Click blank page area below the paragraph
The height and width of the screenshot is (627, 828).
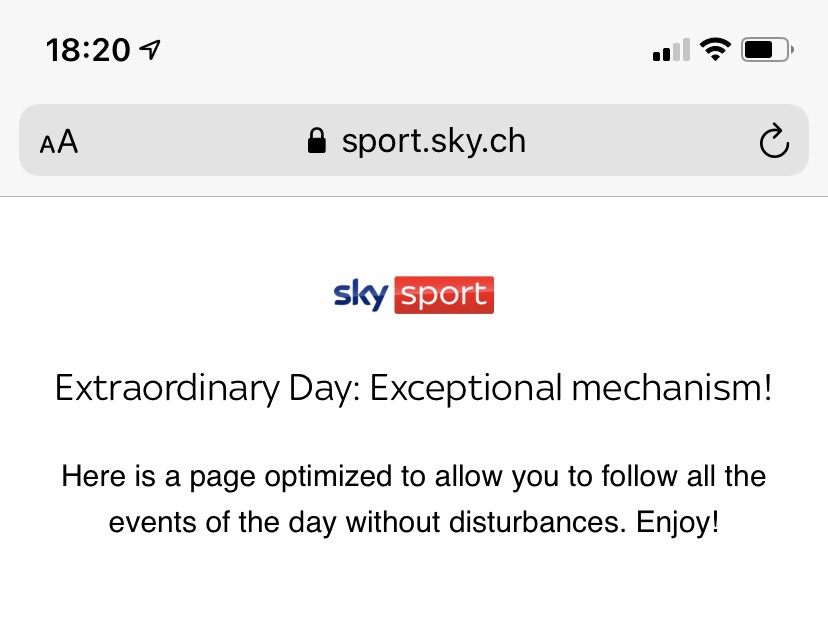(x=414, y=590)
